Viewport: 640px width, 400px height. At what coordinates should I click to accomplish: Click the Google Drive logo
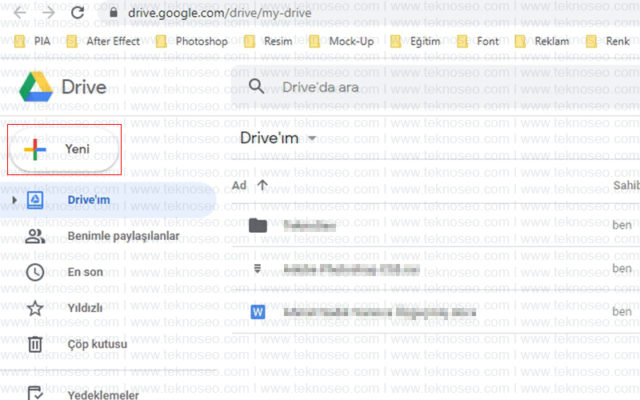click(36, 87)
